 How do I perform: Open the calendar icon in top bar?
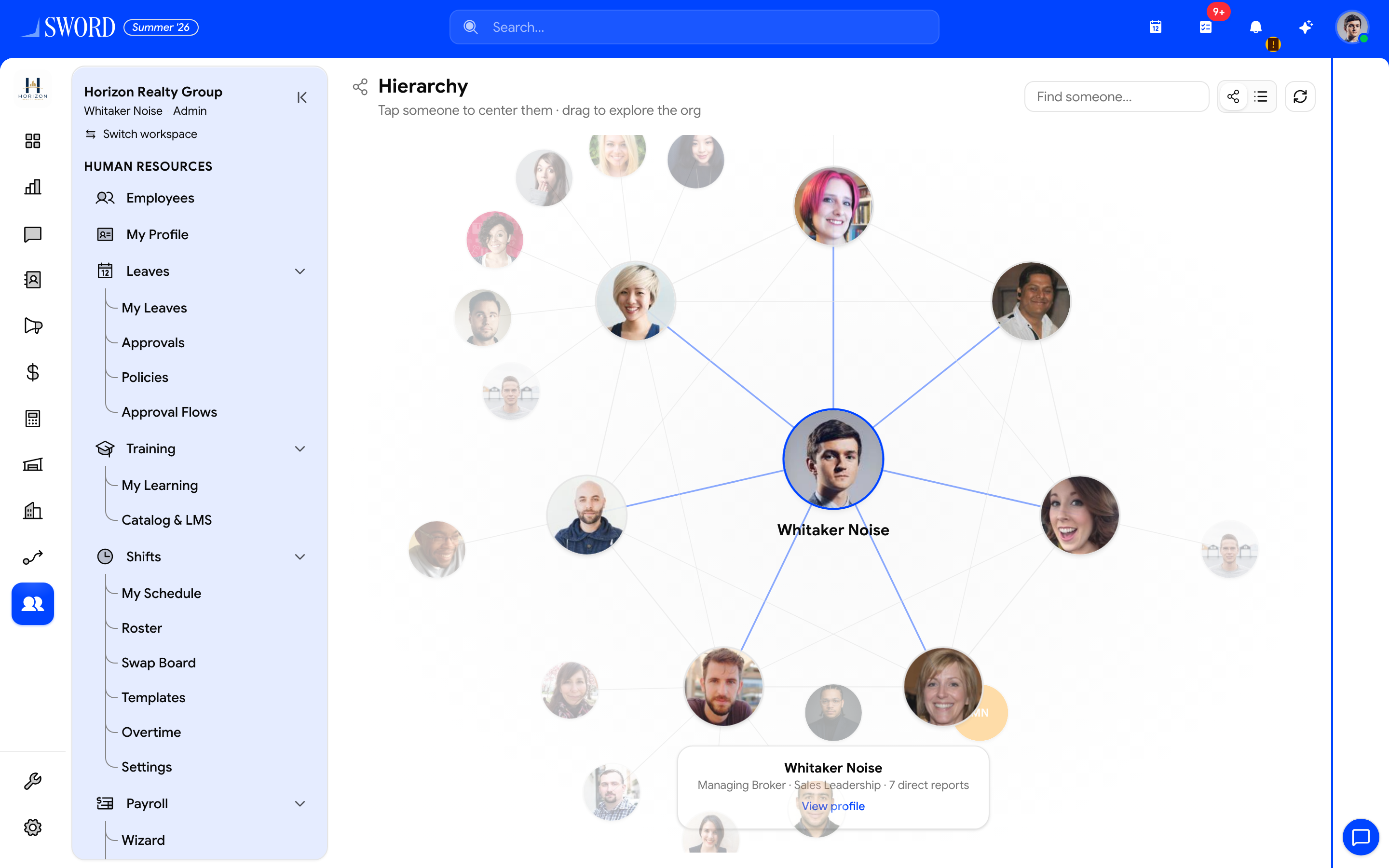point(1156,27)
